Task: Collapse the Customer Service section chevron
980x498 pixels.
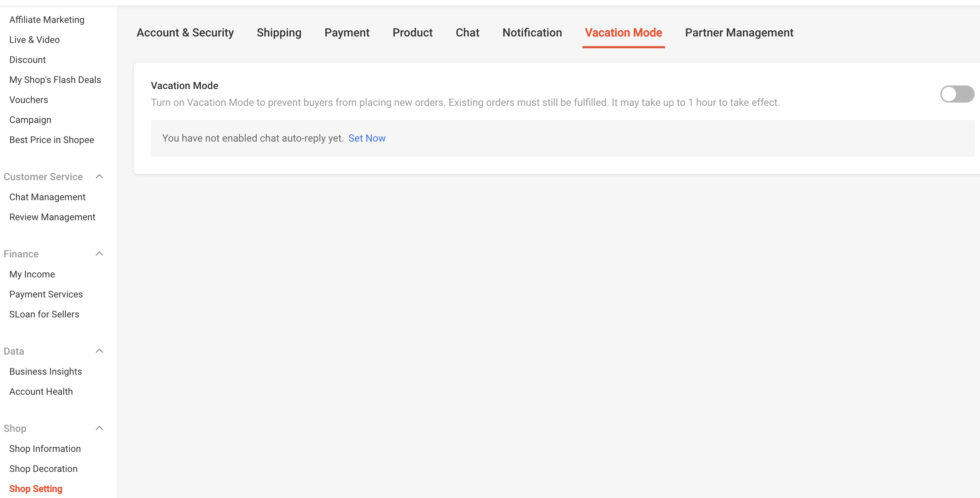Action: click(x=99, y=177)
